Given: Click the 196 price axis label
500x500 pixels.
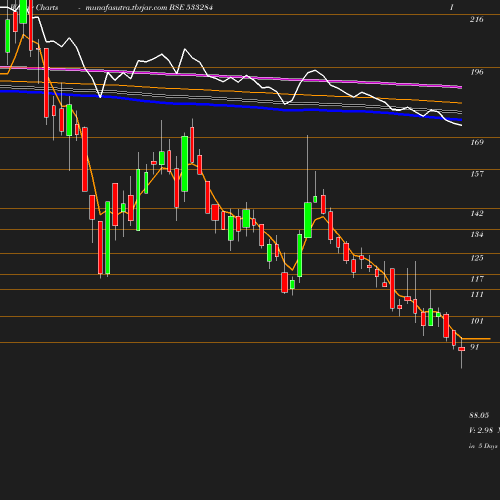Looking at the screenshot, I should [476, 72].
